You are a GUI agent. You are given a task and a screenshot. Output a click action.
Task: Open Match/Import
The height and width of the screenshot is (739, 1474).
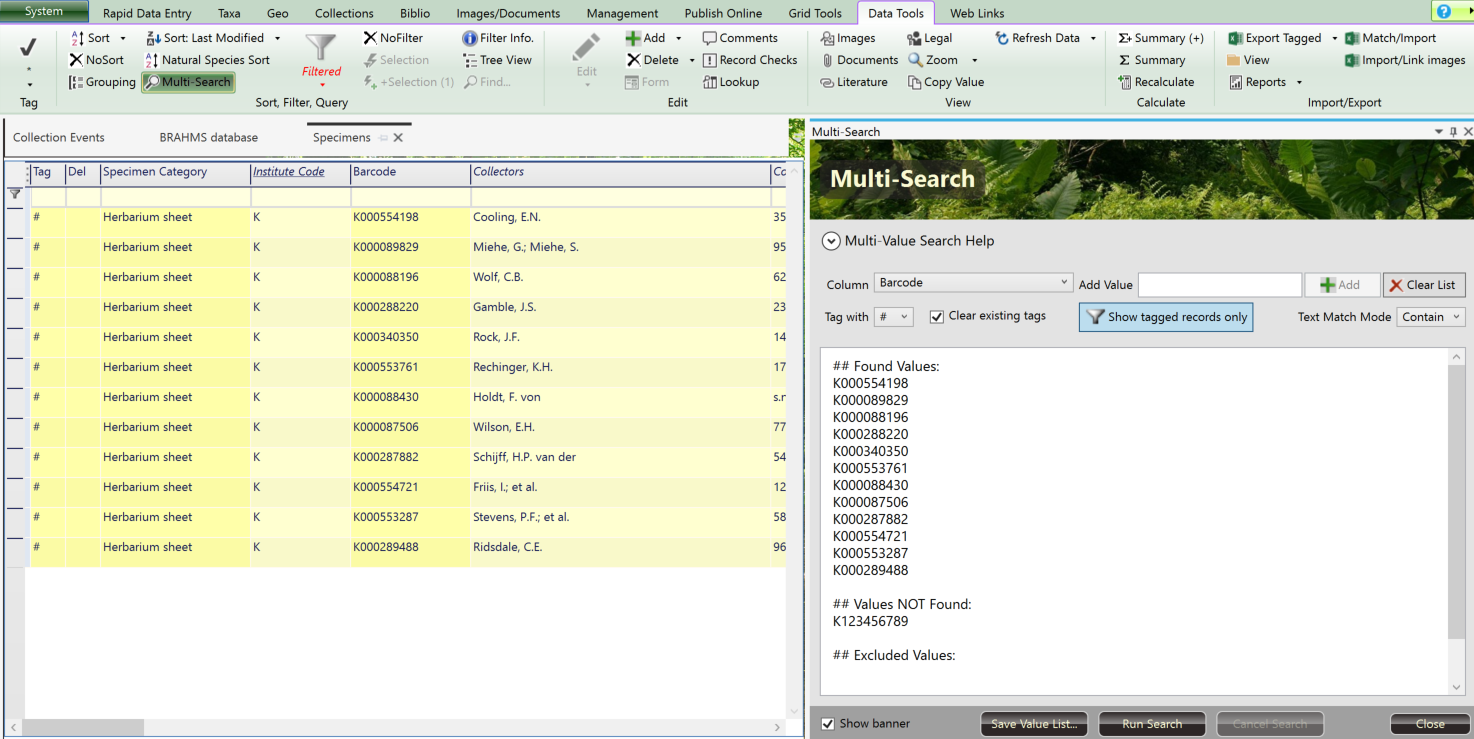[1391, 38]
